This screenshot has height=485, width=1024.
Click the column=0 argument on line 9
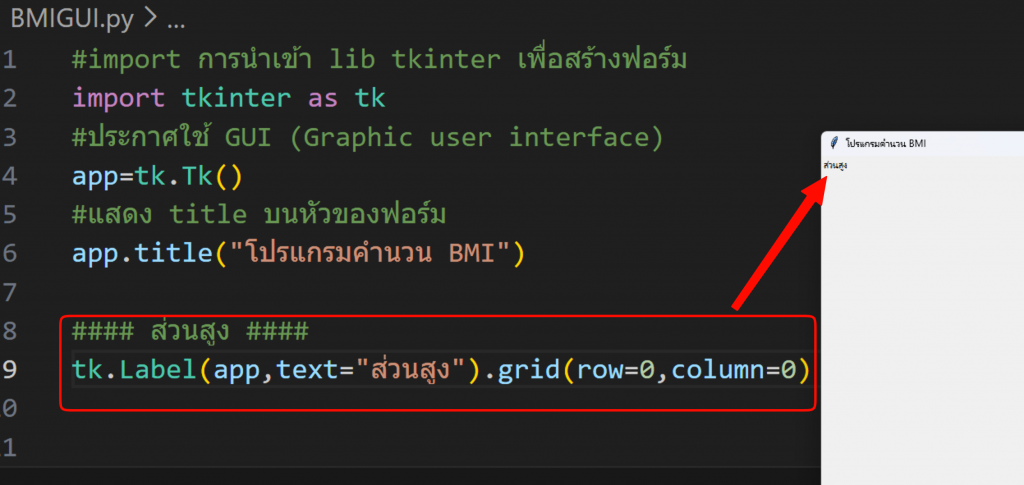pyautogui.click(x=733, y=370)
